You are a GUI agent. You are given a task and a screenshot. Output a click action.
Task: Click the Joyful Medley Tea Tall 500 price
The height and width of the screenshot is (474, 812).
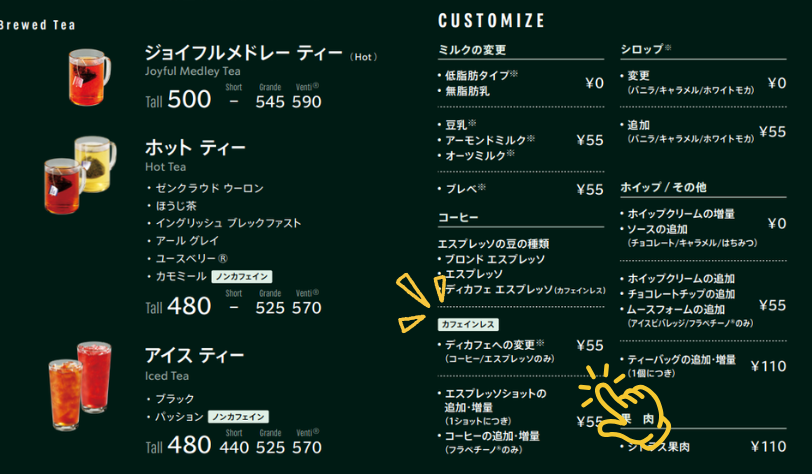178,99
